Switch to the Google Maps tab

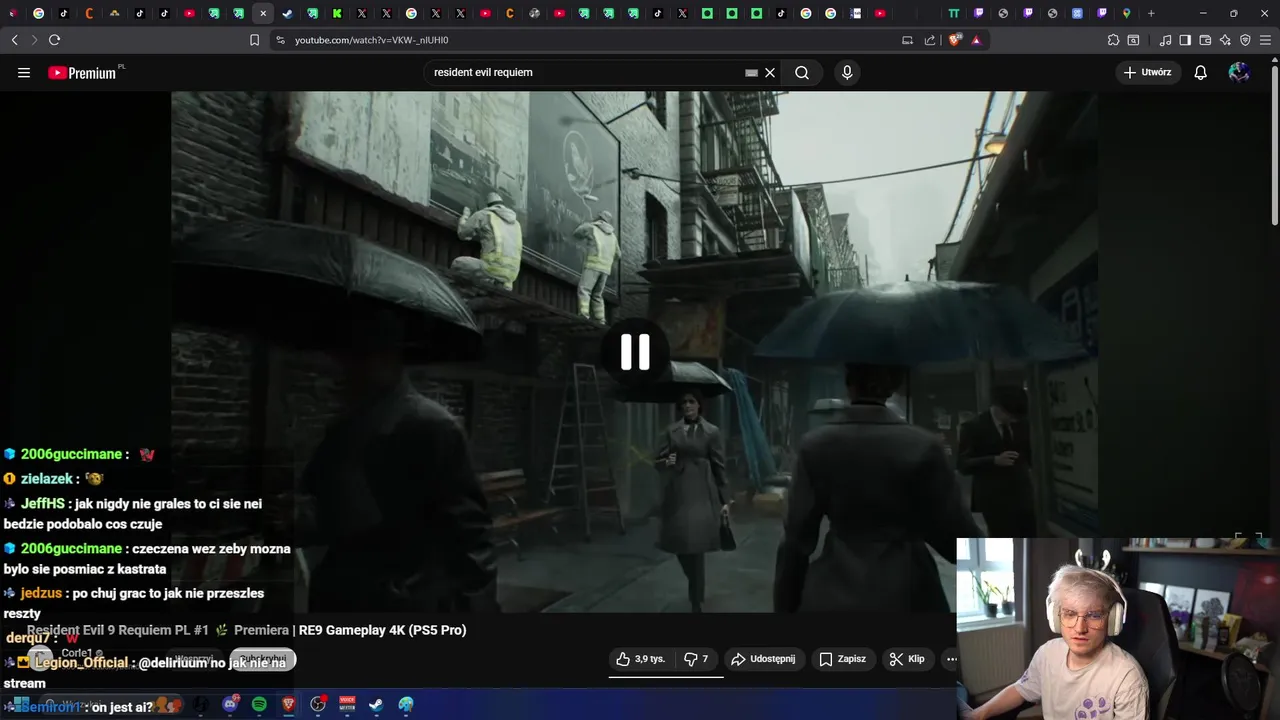click(x=1126, y=13)
